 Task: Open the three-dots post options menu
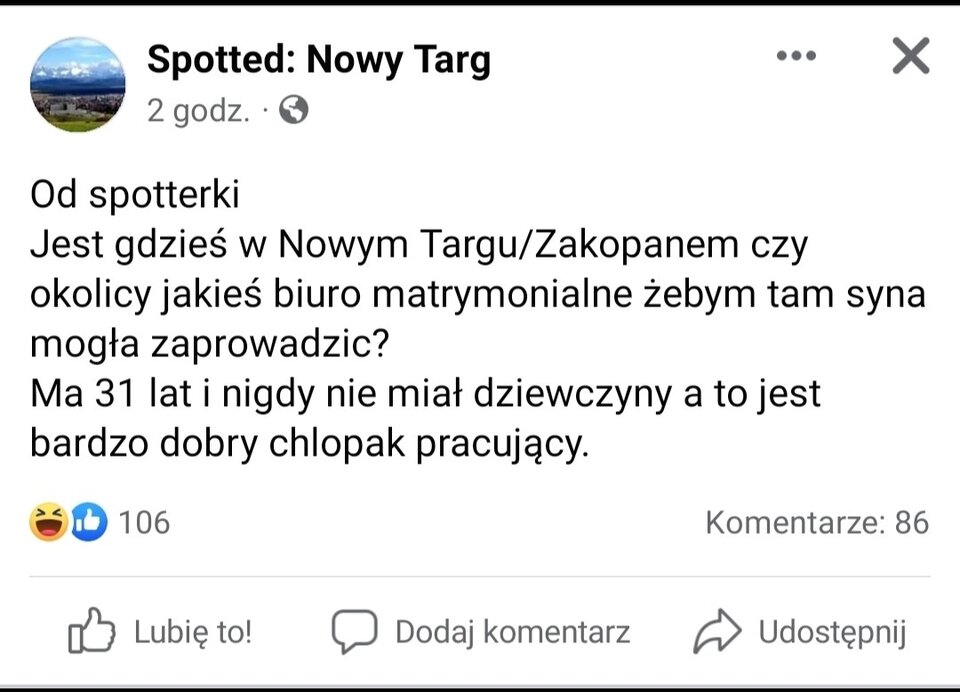pyautogui.click(x=796, y=56)
